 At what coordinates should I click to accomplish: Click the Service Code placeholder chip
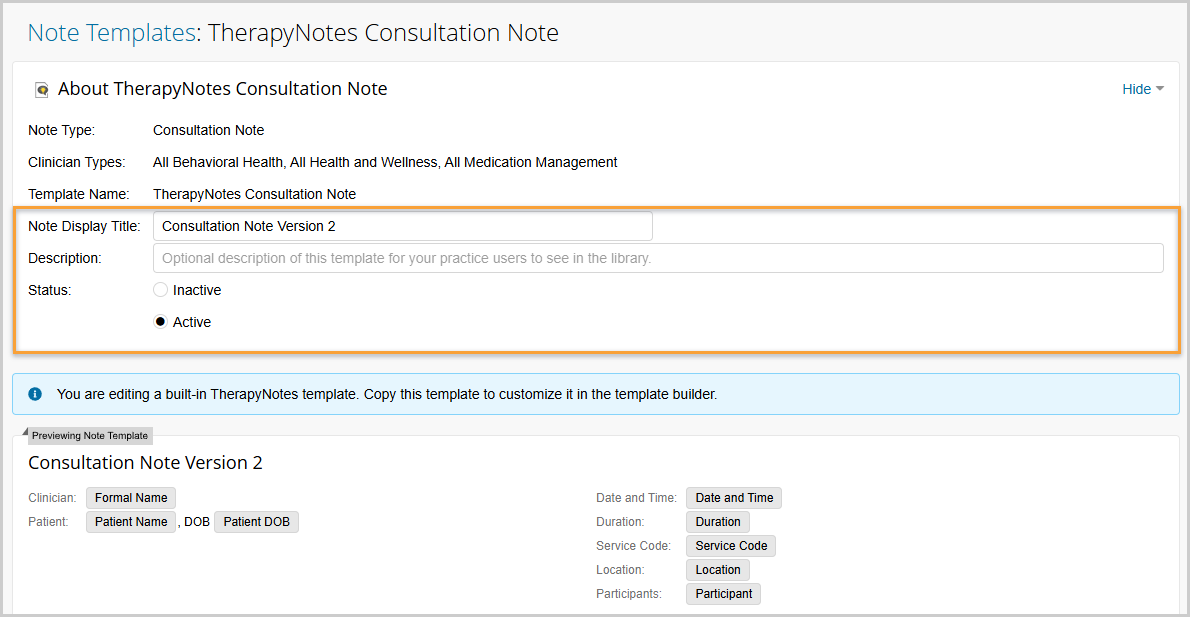click(731, 546)
